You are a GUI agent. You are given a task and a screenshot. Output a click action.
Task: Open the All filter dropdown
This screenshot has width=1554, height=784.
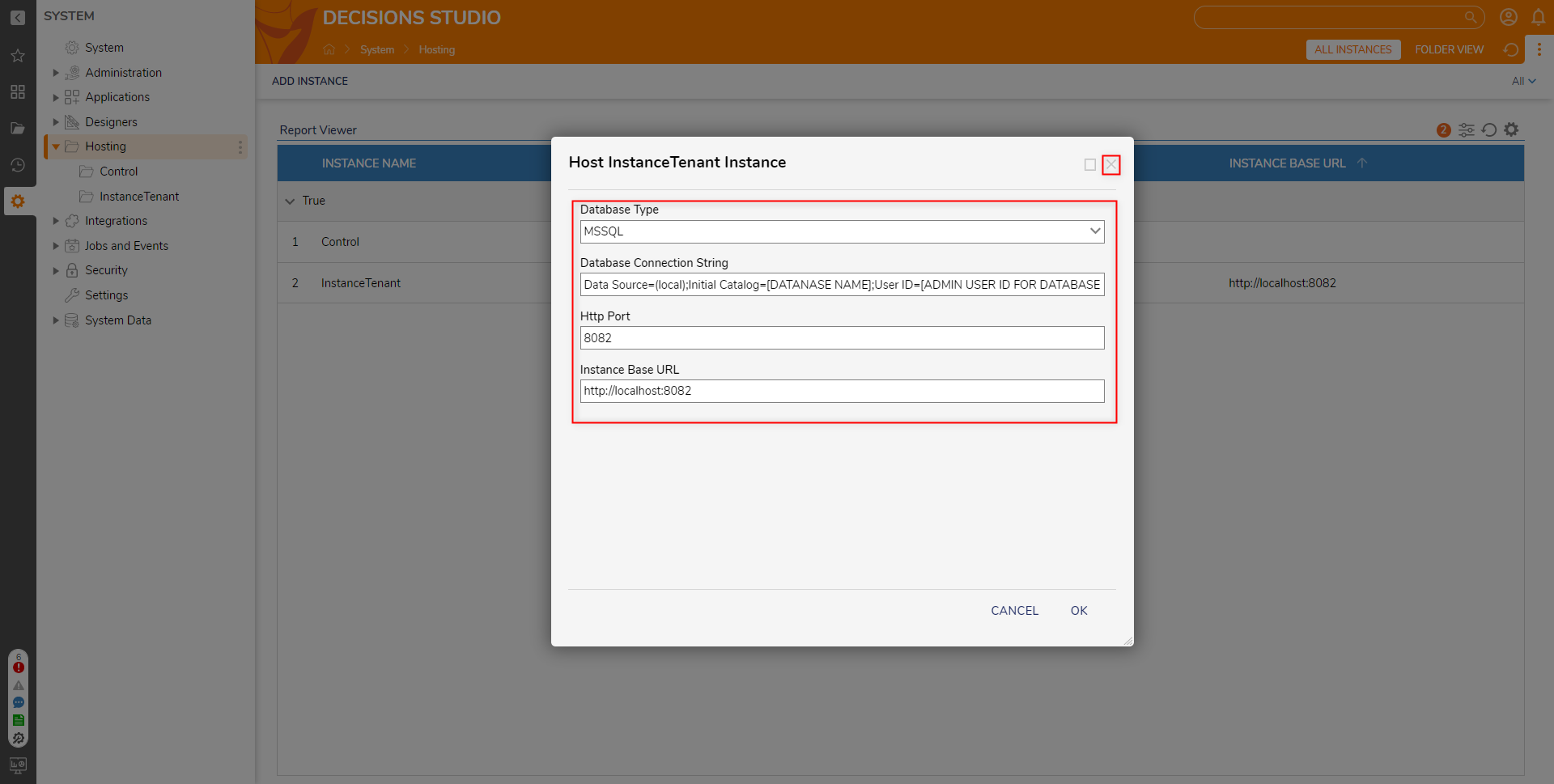(x=1523, y=81)
